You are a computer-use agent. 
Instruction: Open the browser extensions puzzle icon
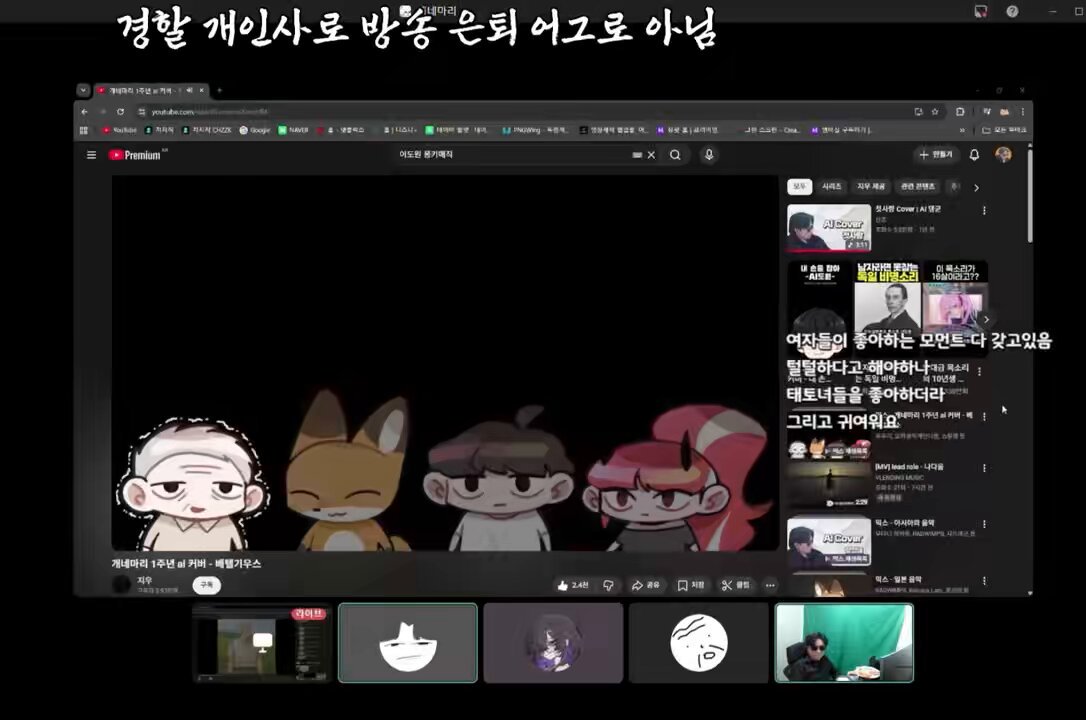(x=960, y=111)
